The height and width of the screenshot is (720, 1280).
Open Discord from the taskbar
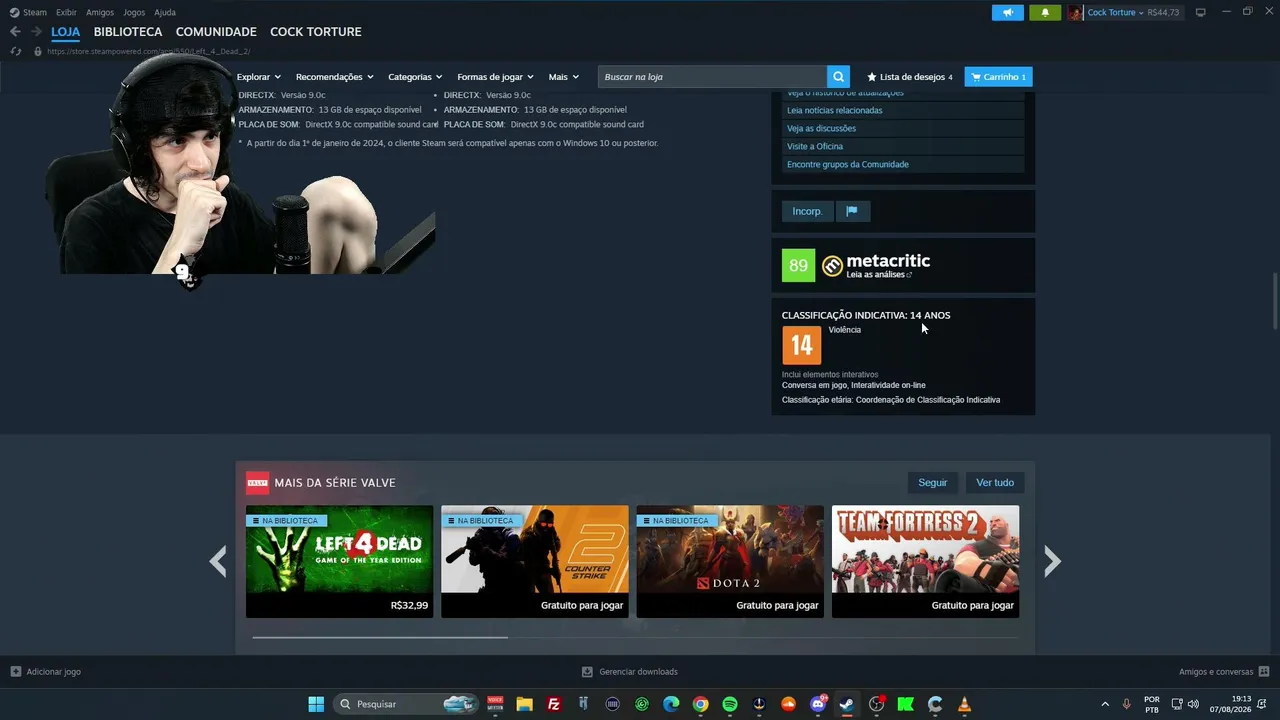coord(818,704)
